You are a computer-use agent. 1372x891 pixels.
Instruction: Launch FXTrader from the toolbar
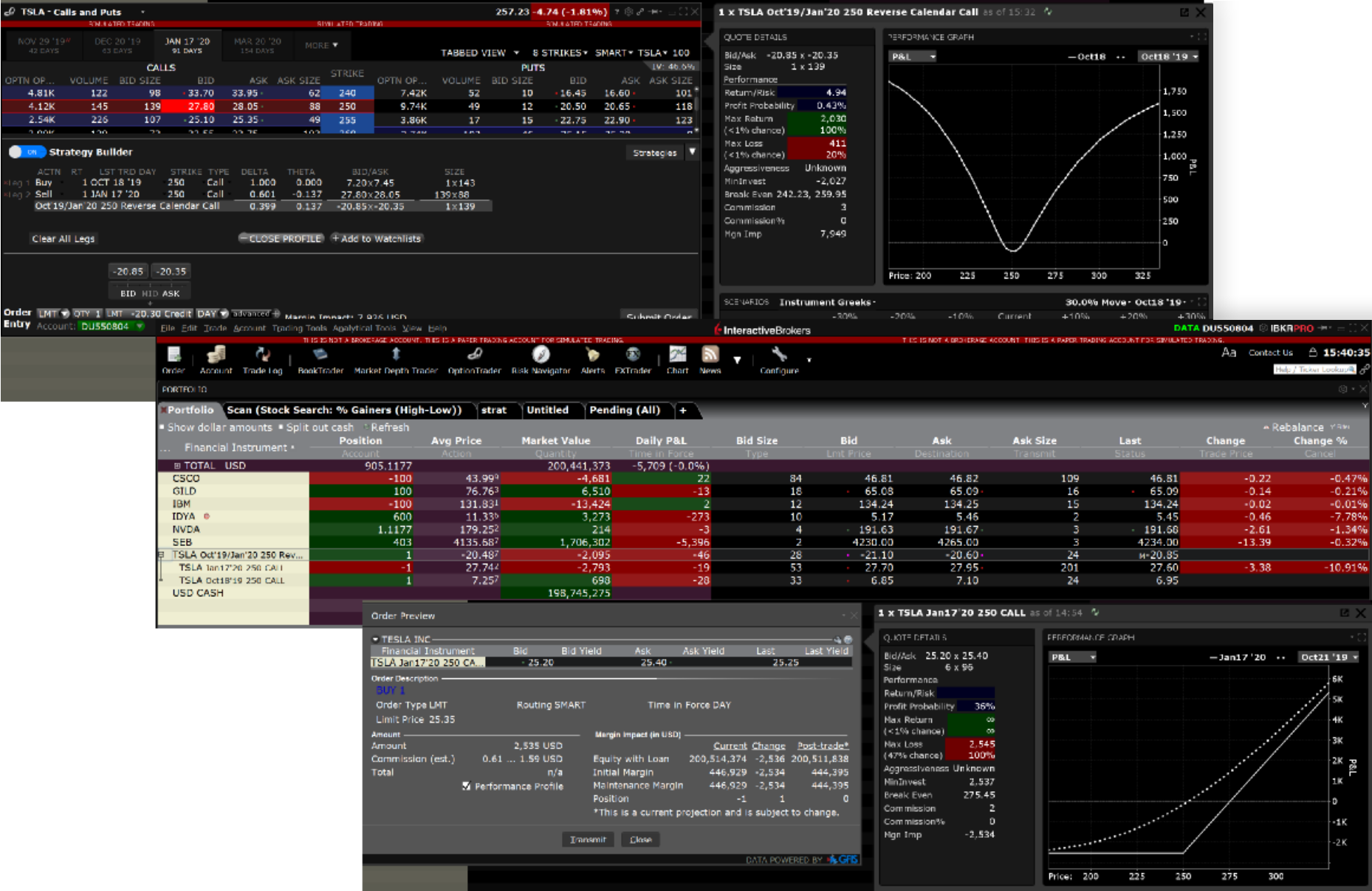pos(633,361)
